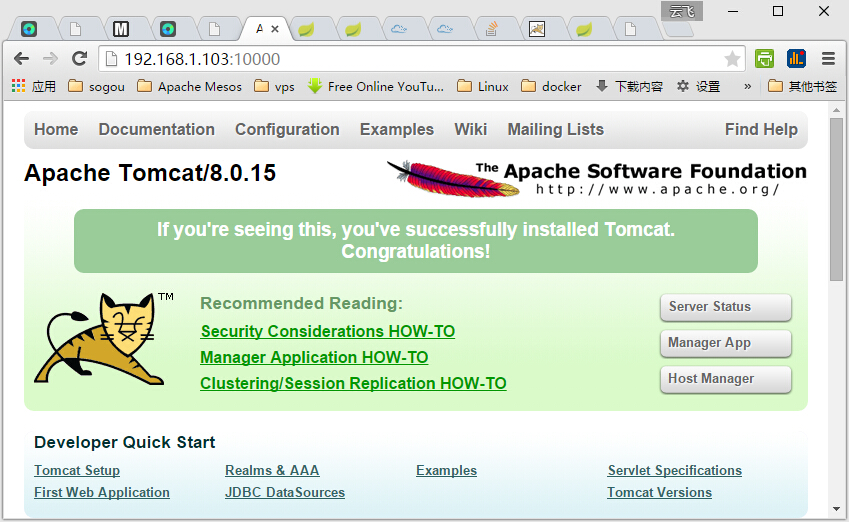Click the Apache Tomcat/8.0.15 heading
Image resolution: width=849 pixels, height=522 pixels.
(x=150, y=173)
